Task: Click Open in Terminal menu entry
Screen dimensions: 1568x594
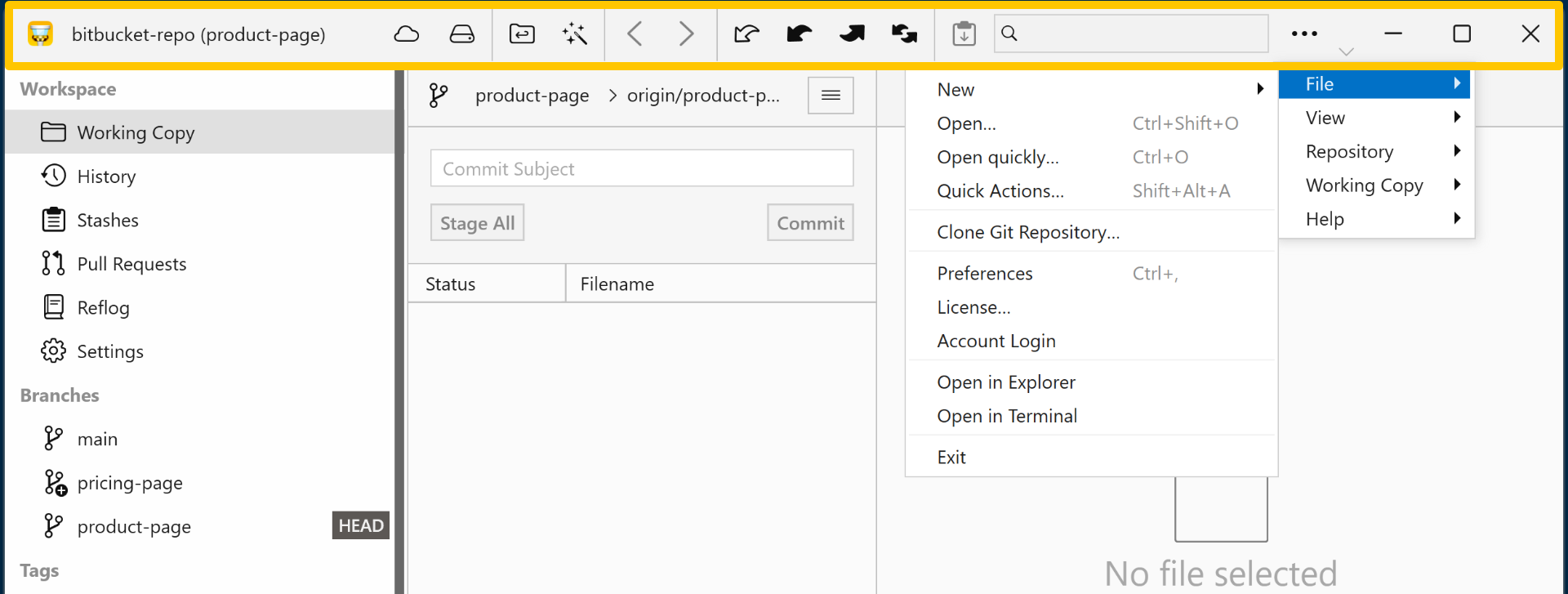Action: tap(1007, 417)
